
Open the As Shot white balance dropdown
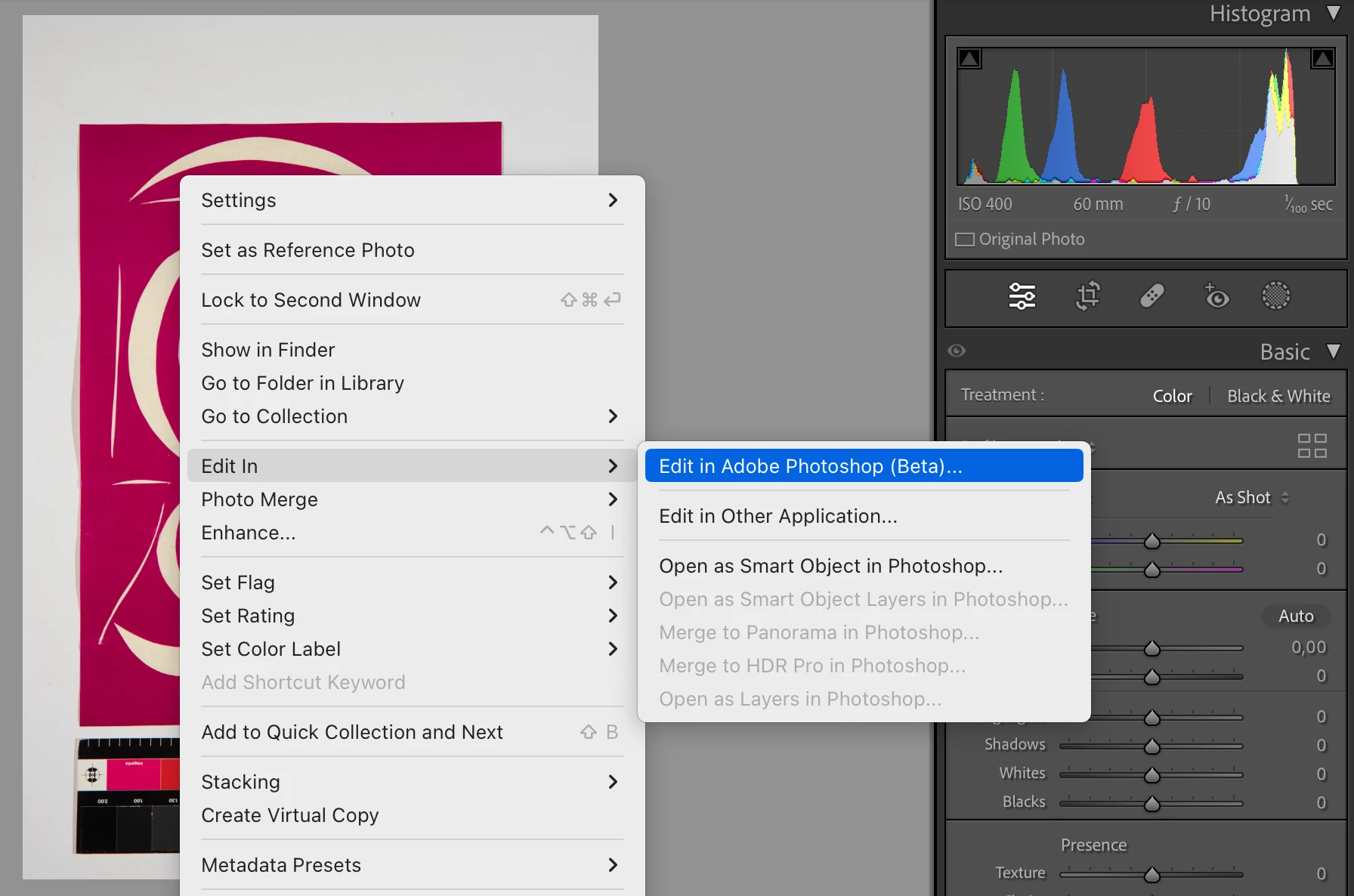[x=1252, y=498]
